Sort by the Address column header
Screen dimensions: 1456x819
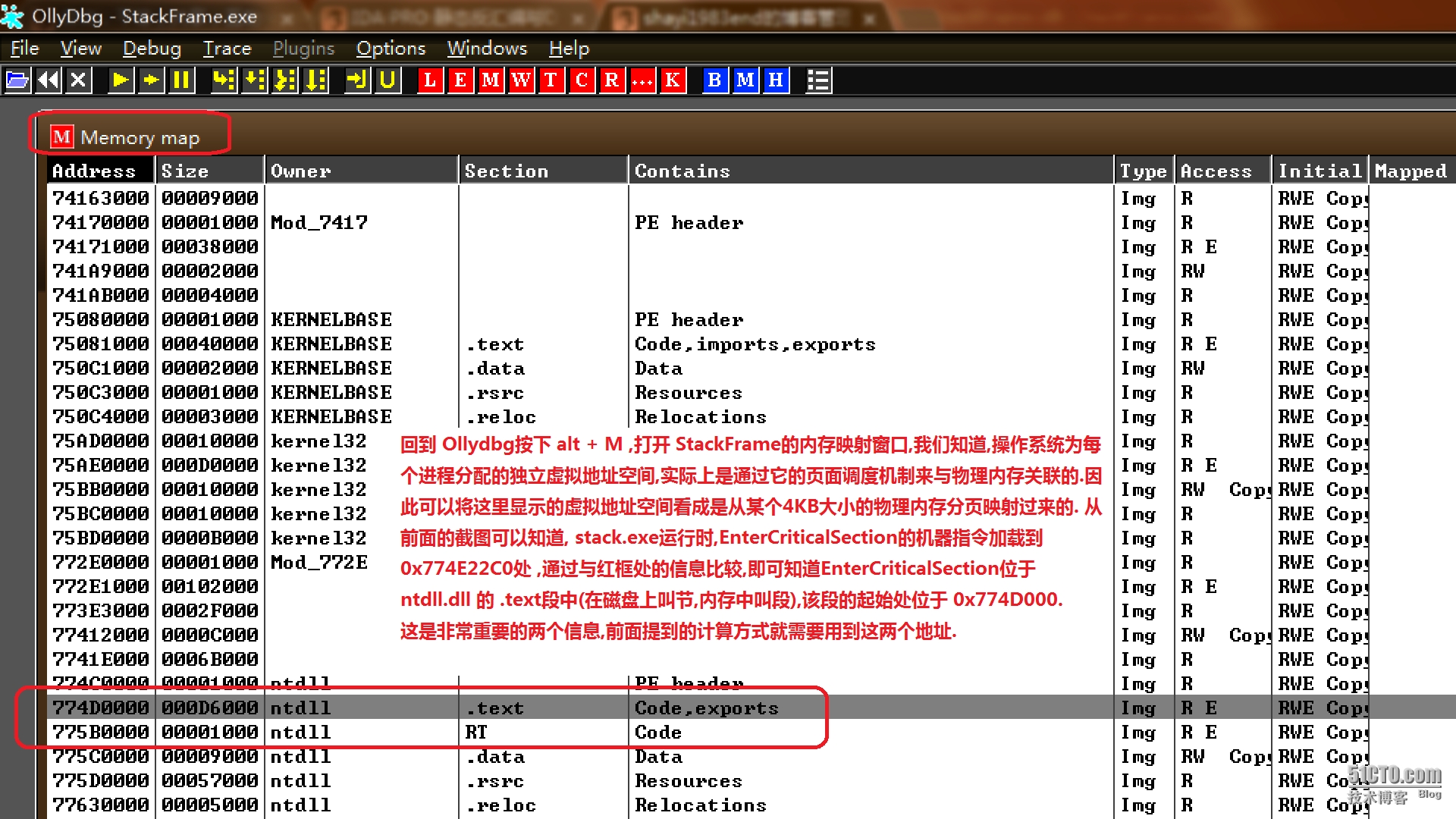click(x=101, y=171)
